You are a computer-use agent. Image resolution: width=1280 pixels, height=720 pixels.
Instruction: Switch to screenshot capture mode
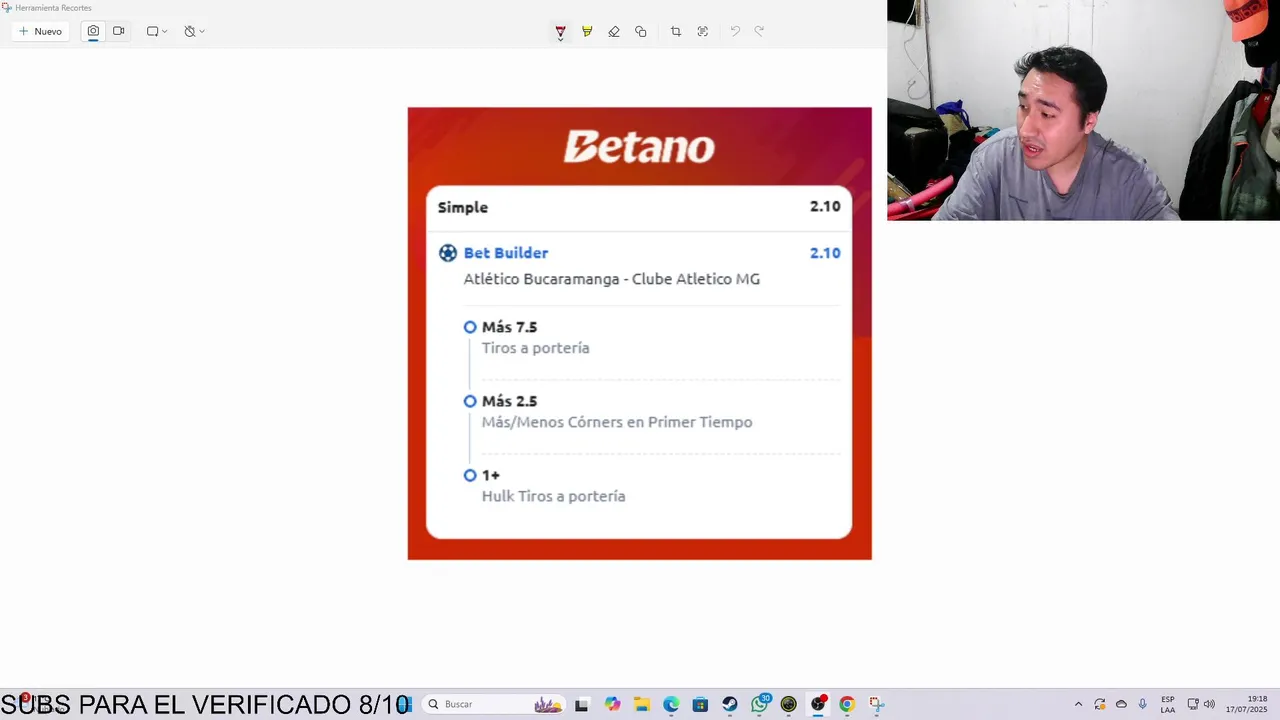[x=93, y=31]
